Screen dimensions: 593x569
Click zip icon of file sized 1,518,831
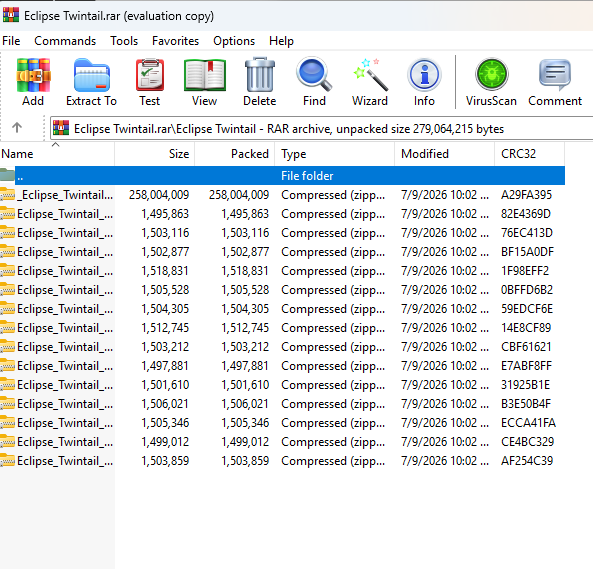coord(7,271)
